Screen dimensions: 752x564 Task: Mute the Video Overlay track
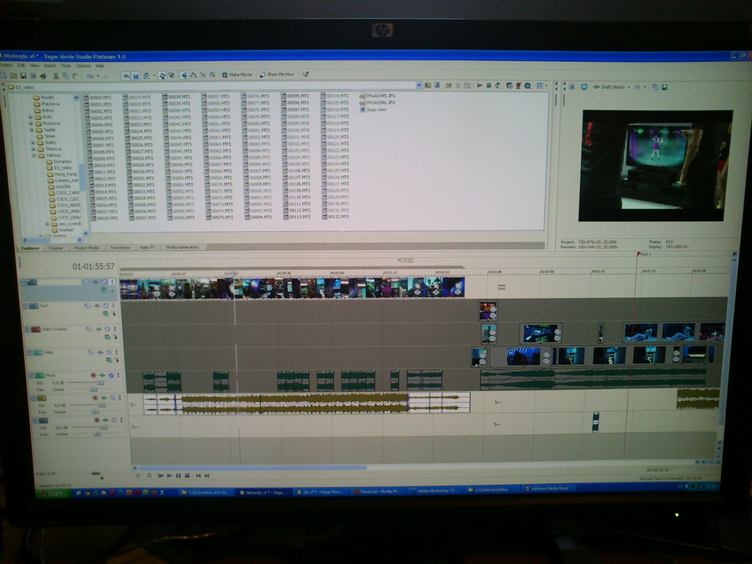(107, 329)
